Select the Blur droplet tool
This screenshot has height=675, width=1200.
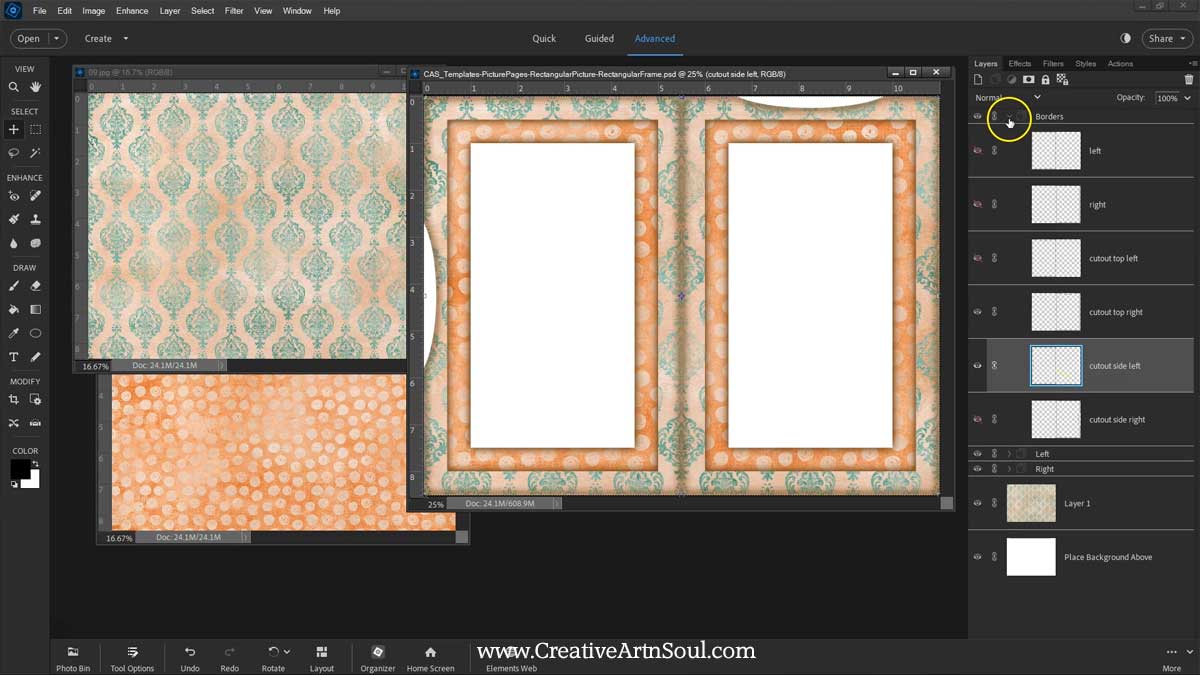(14, 243)
